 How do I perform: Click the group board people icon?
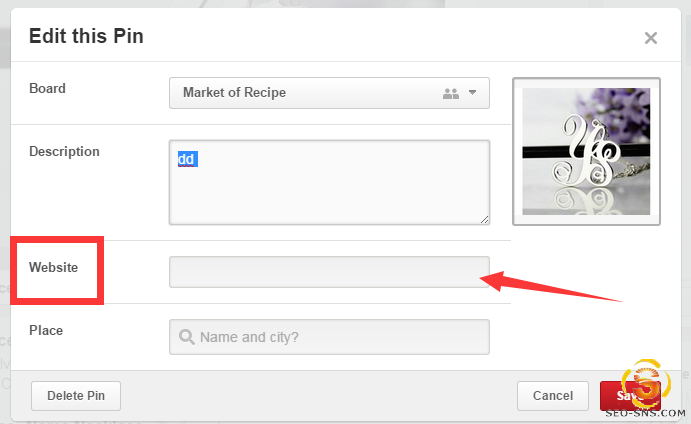pyautogui.click(x=450, y=93)
